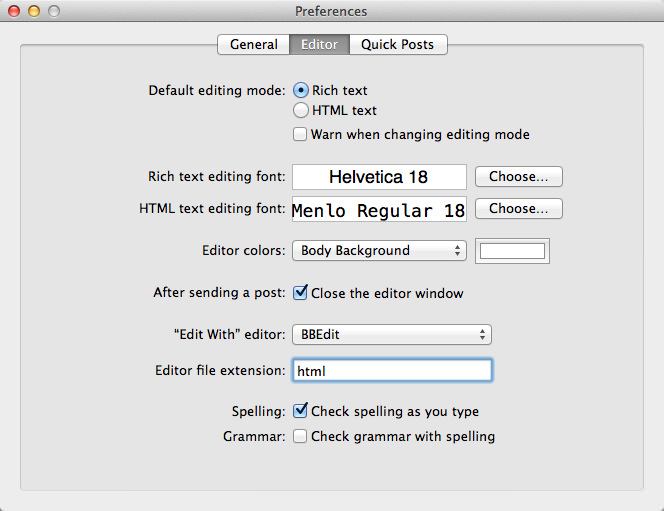The height and width of the screenshot is (511, 664).
Task: Enable Check grammar with spelling
Action: coord(300,436)
